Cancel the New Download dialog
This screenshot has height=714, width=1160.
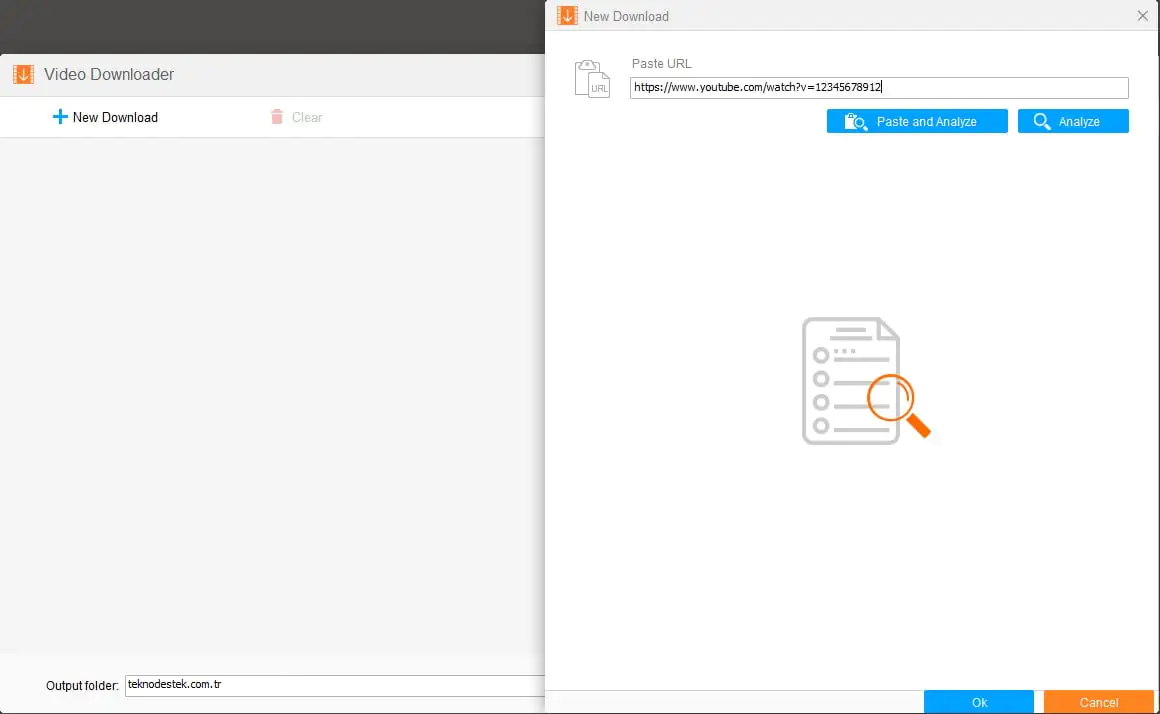[1099, 702]
